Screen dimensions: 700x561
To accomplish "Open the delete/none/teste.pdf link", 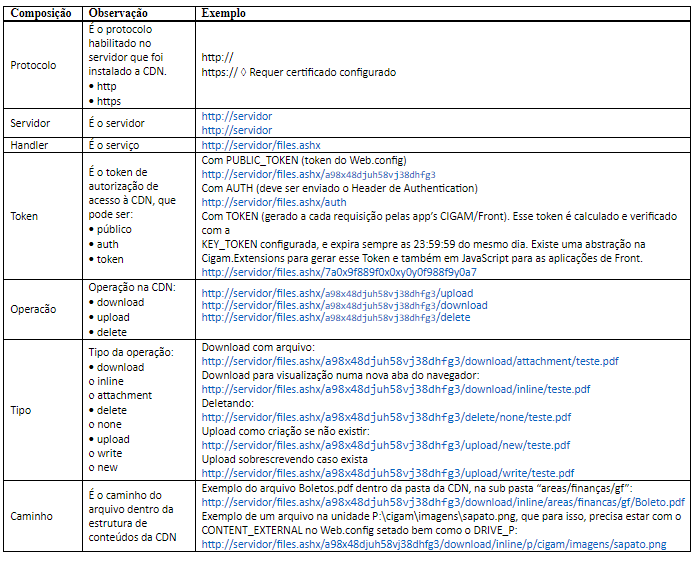I will click(386, 417).
